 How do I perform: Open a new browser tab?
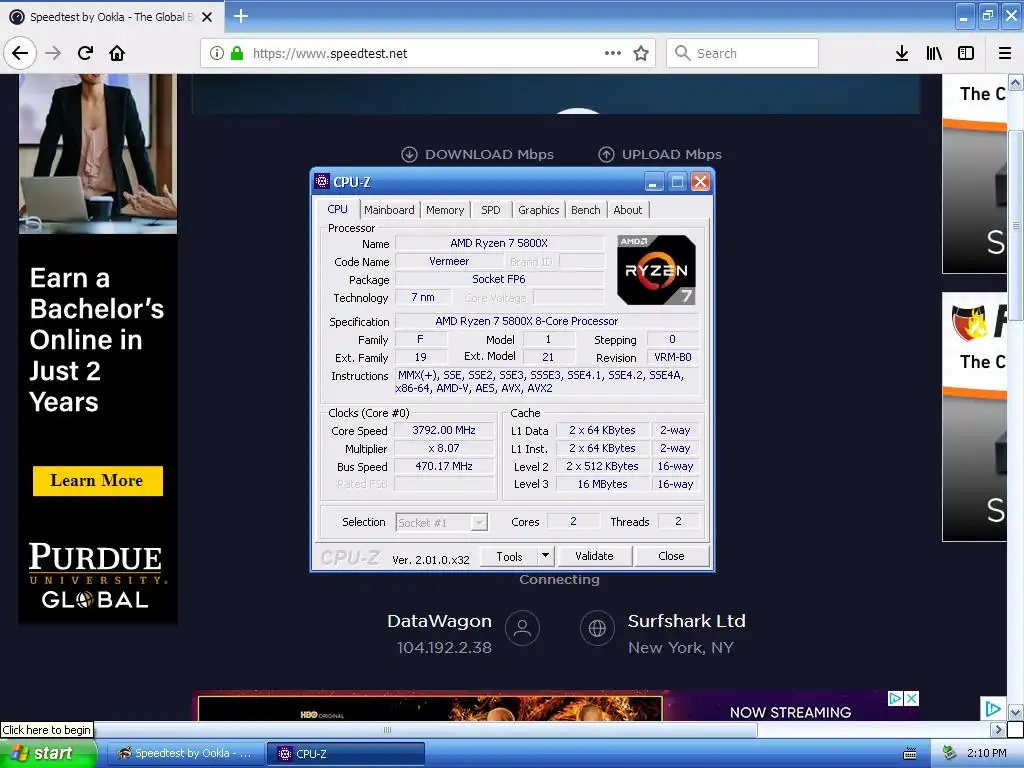pos(241,16)
